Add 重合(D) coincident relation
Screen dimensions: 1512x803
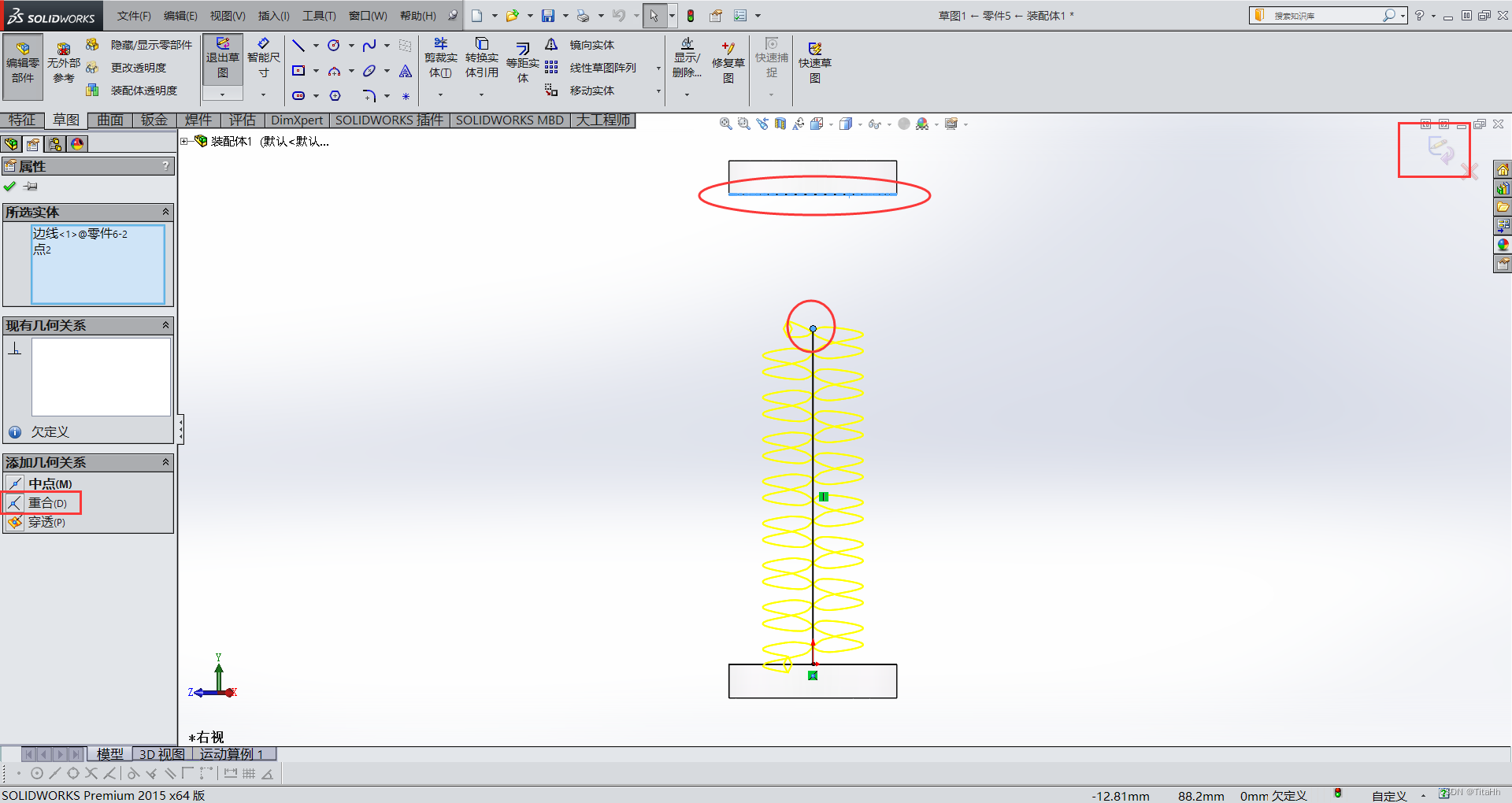[42, 503]
